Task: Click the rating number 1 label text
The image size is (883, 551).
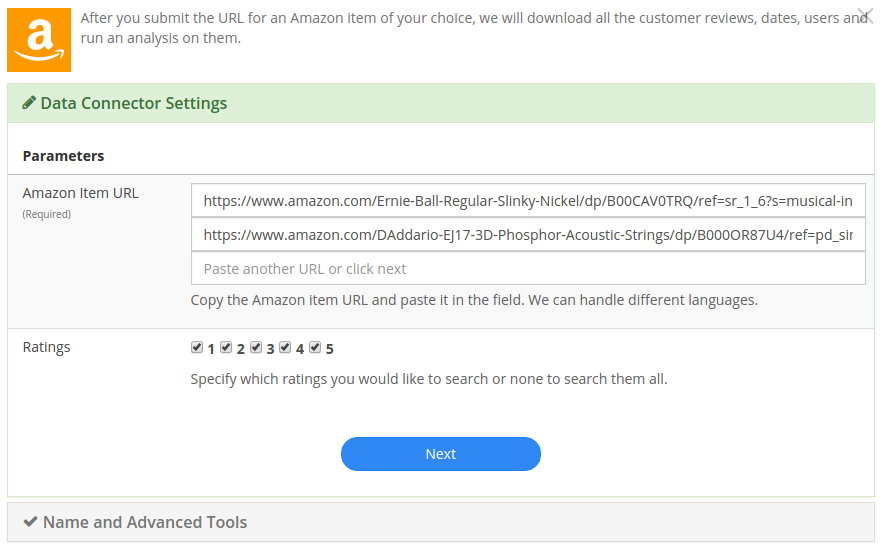Action: (211, 349)
